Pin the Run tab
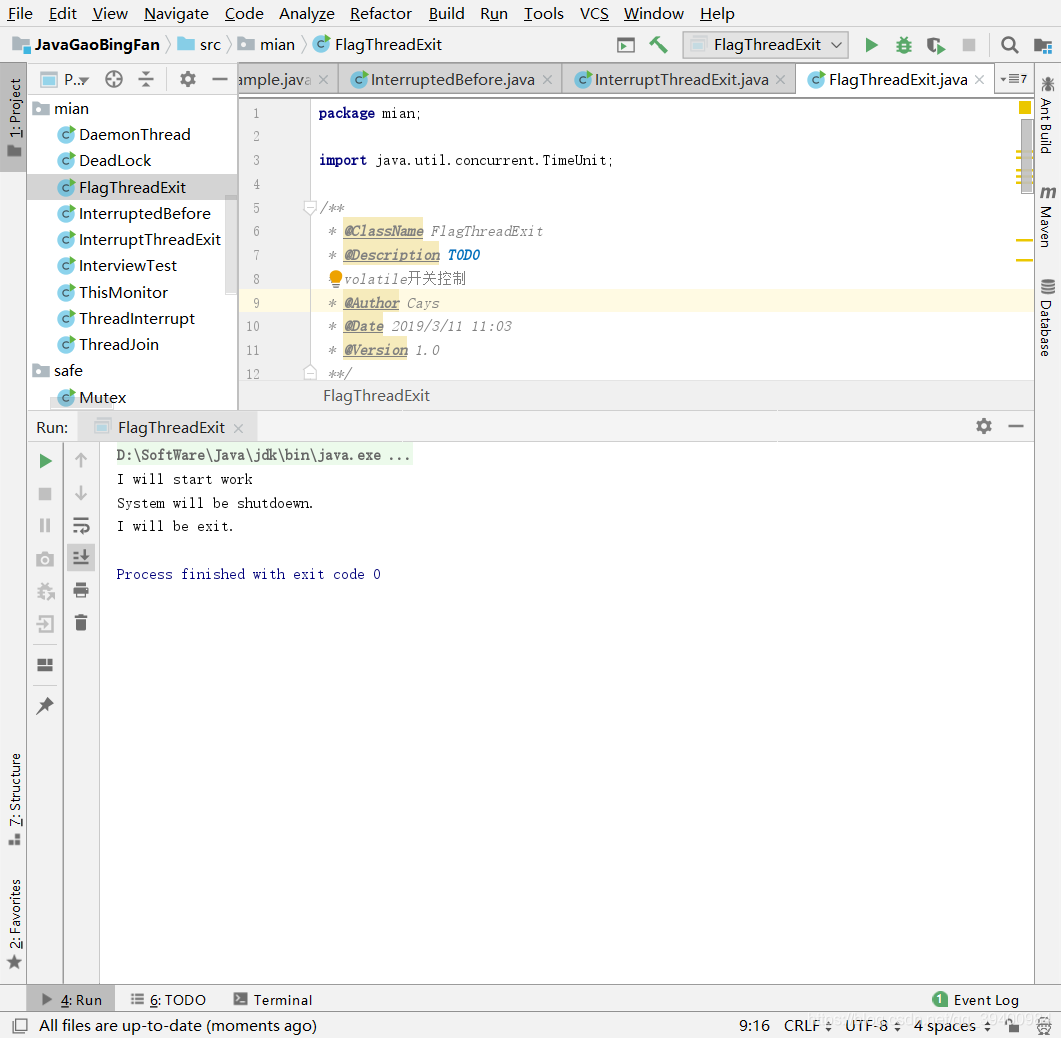Viewport: 1061px width, 1038px height. [45, 706]
